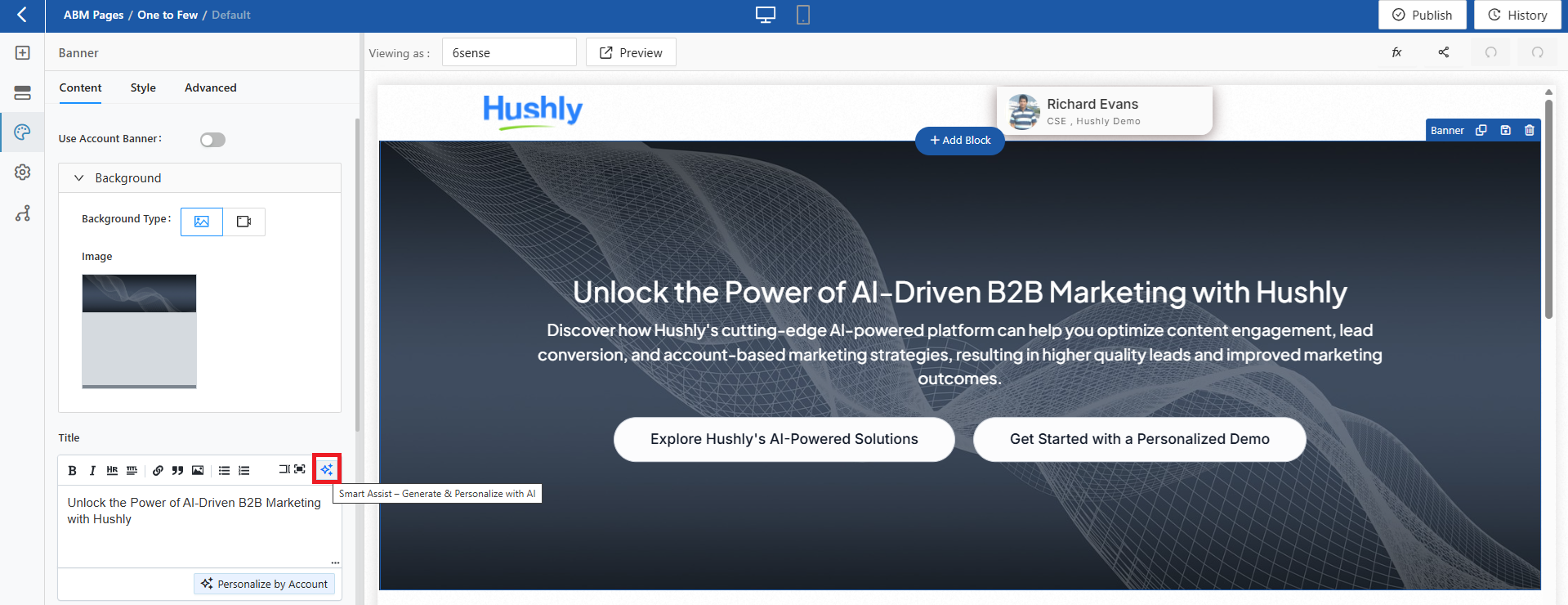Toggle side-by-side editor view
The height and width of the screenshot is (605, 1568).
(x=284, y=469)
